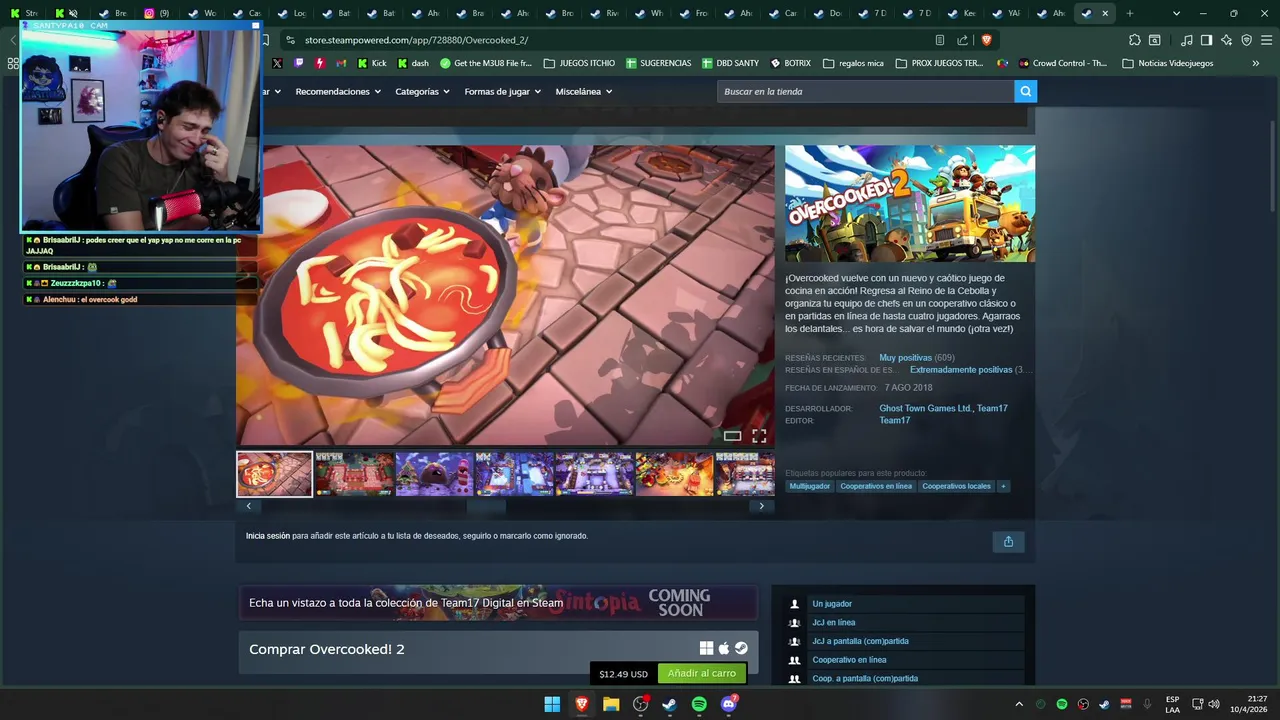Select the first pasta trailer thumbnail
1280x720 pixels.
pos(274,474)
